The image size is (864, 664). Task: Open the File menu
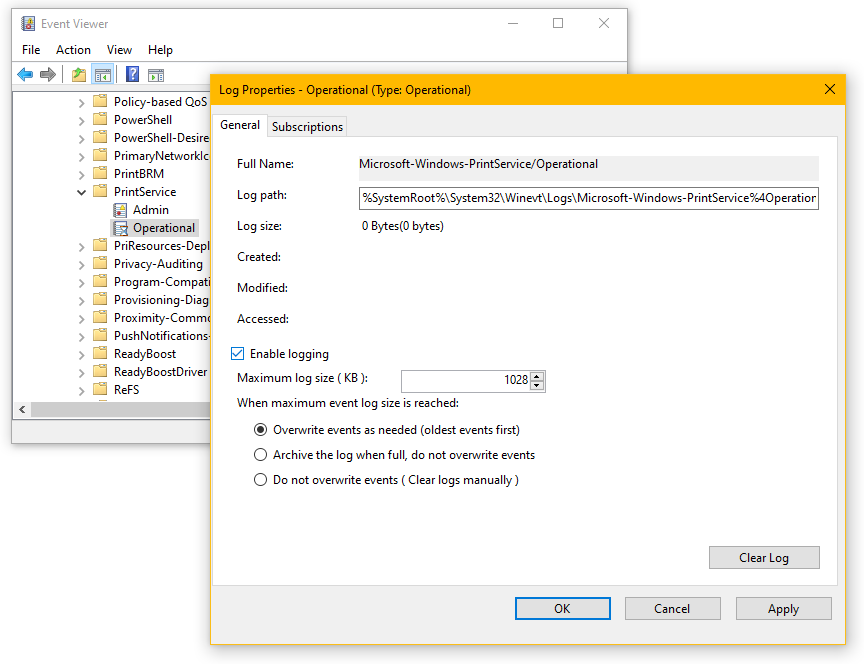tap(31, 50)
